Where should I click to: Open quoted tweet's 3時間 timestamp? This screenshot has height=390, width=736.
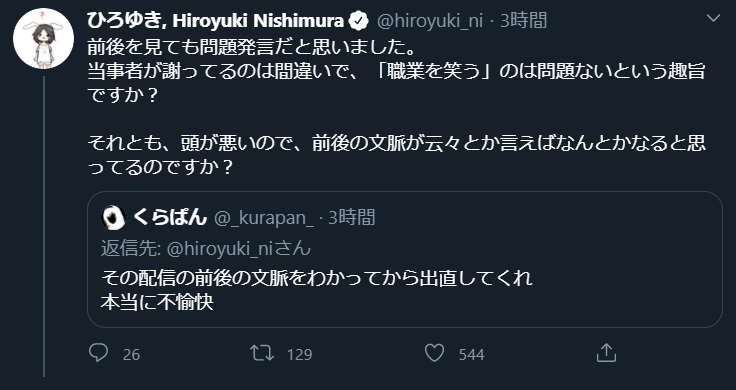tap(352, 218)
